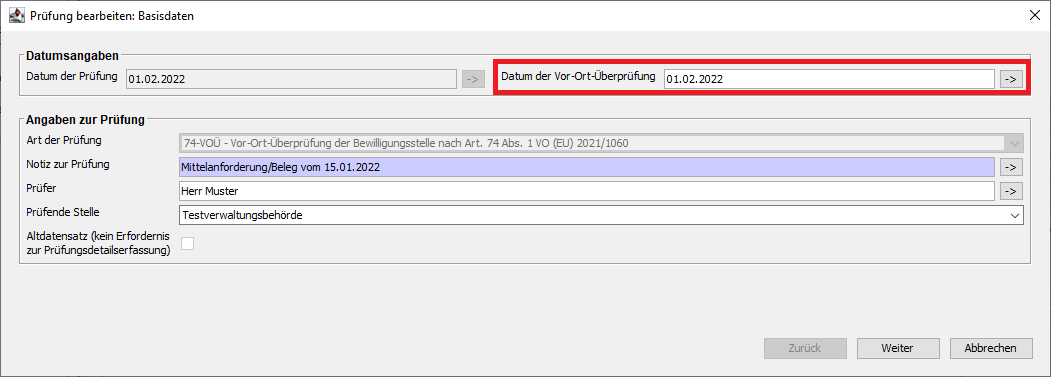Click the 'Datumsangaben' group heading
The image size is (1051, 377).
pos(72,56)
